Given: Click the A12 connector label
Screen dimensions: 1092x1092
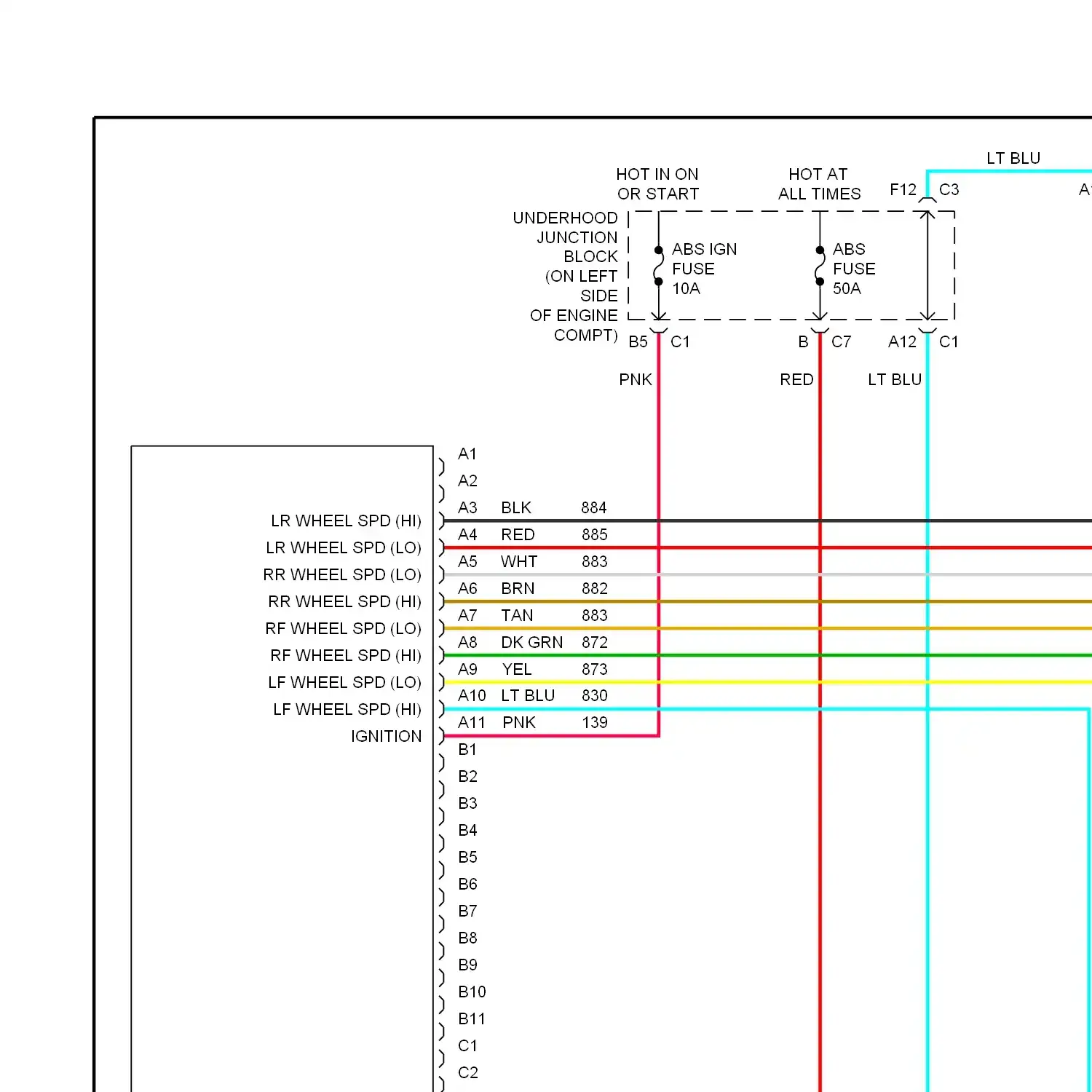Looking at the screenshot, I should point(902,342).
